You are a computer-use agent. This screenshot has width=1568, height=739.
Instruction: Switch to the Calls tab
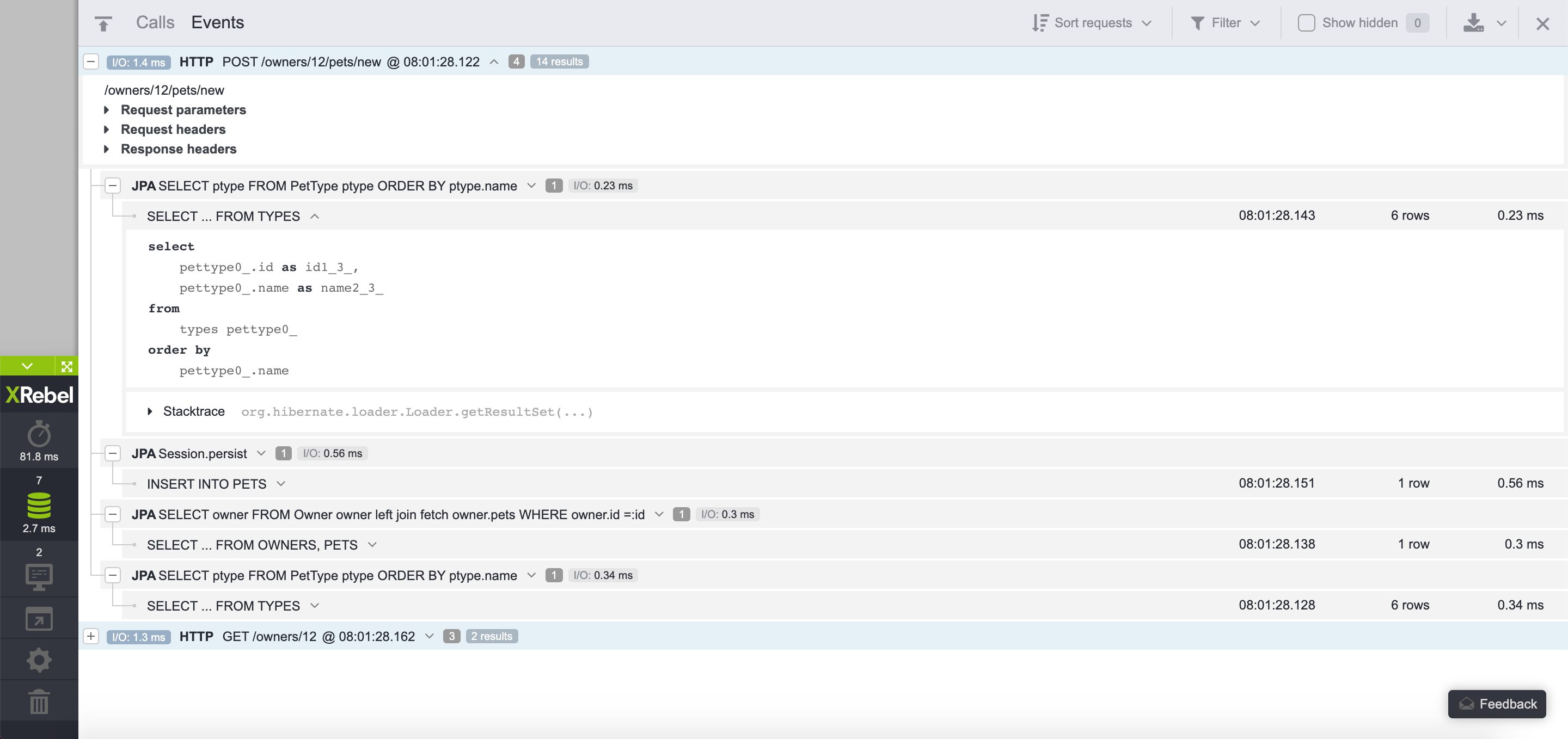tap(155, 22)
